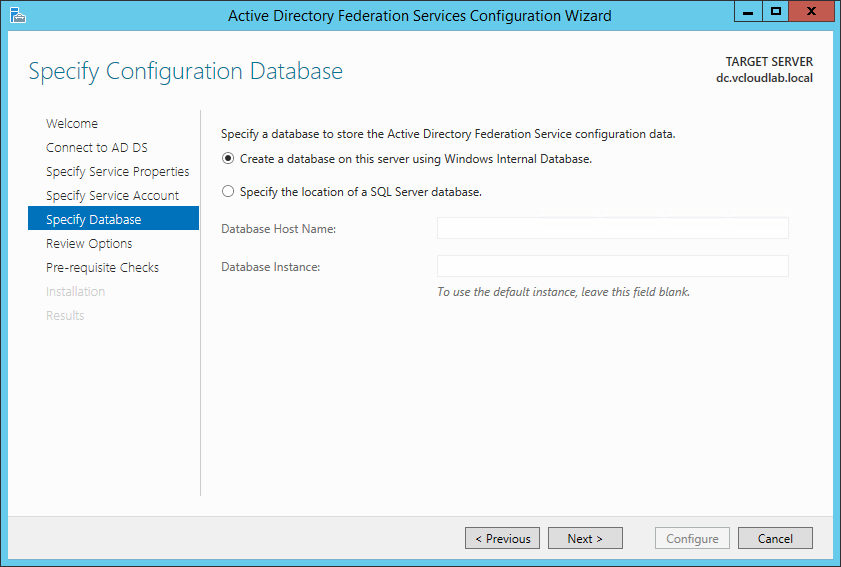Image resolution: width=841 pixels, height=567 pixels.
Task: Click the dc.vcloudlab.local server name
Action: pyautogui.click(x=764, y=78)
